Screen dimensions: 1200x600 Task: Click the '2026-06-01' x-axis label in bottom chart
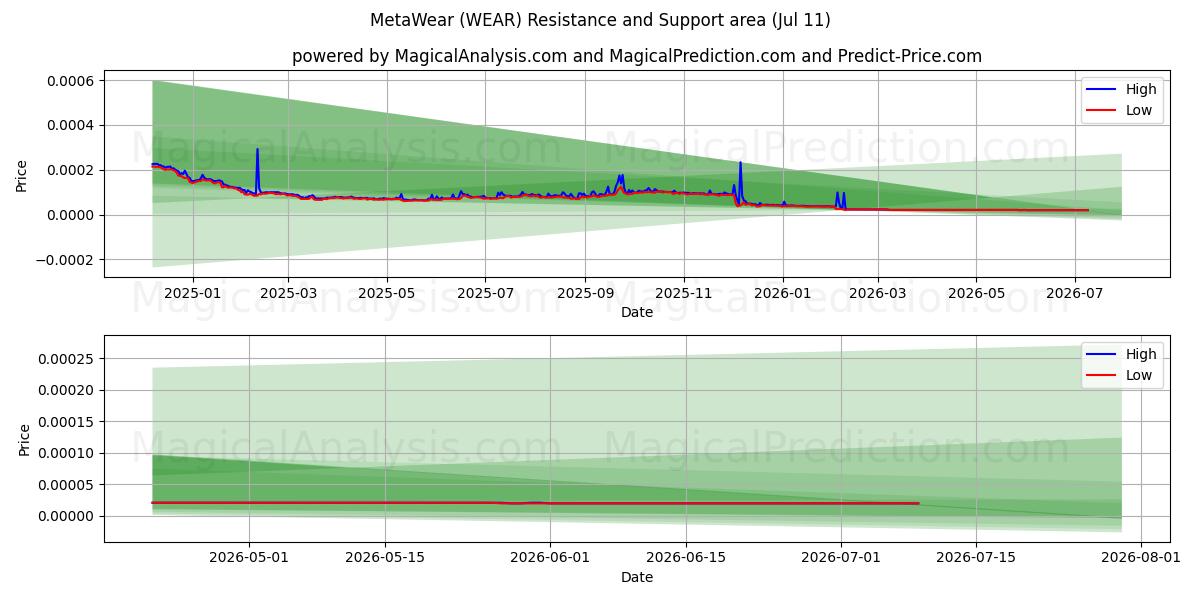point(550,559)
